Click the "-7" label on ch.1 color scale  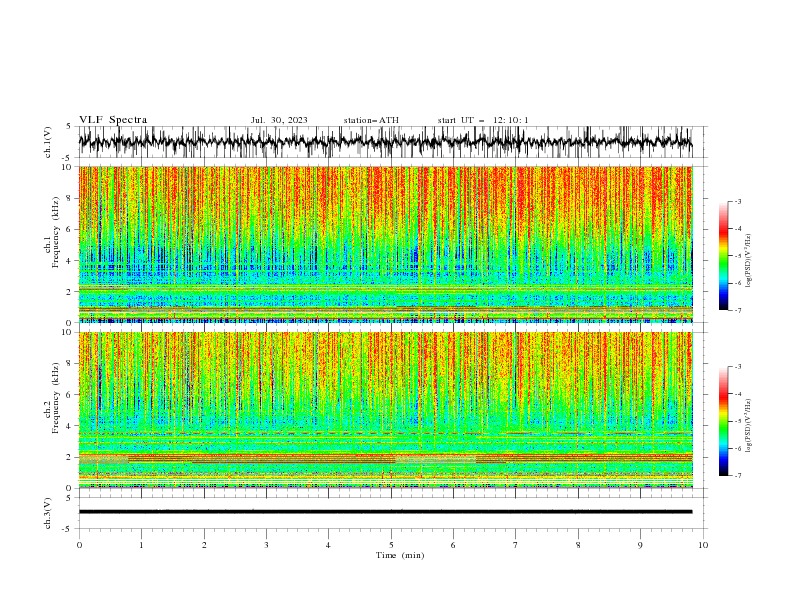coord(738,311)
